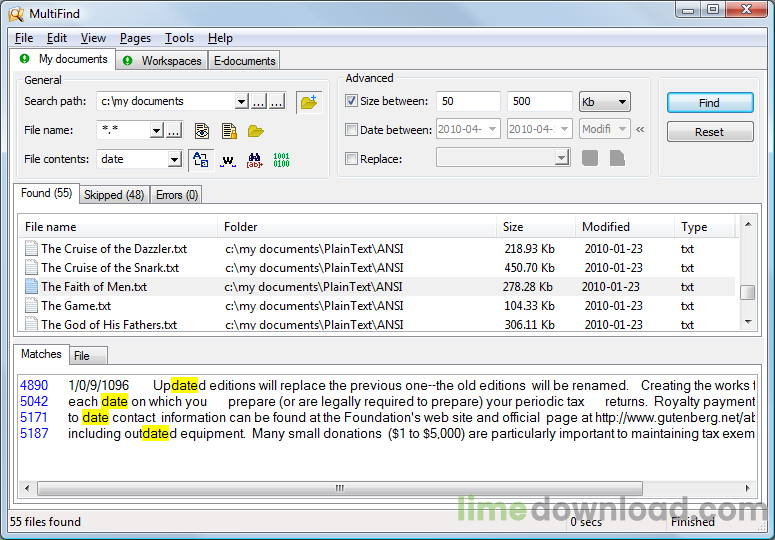Click the file icon of The Cruise of the Dazzler.txt
Viewport: 775px width, 540px height.
[x=31, y=248]
